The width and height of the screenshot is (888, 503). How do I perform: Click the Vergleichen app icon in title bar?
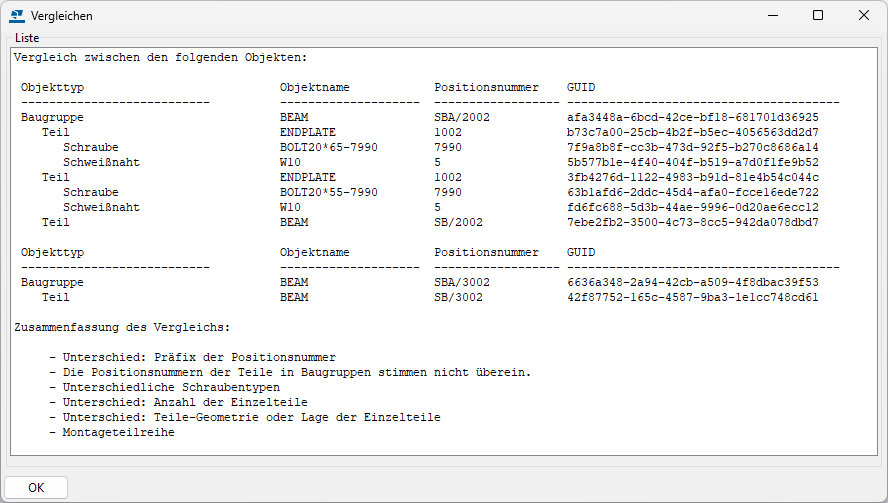click(17, 16)
